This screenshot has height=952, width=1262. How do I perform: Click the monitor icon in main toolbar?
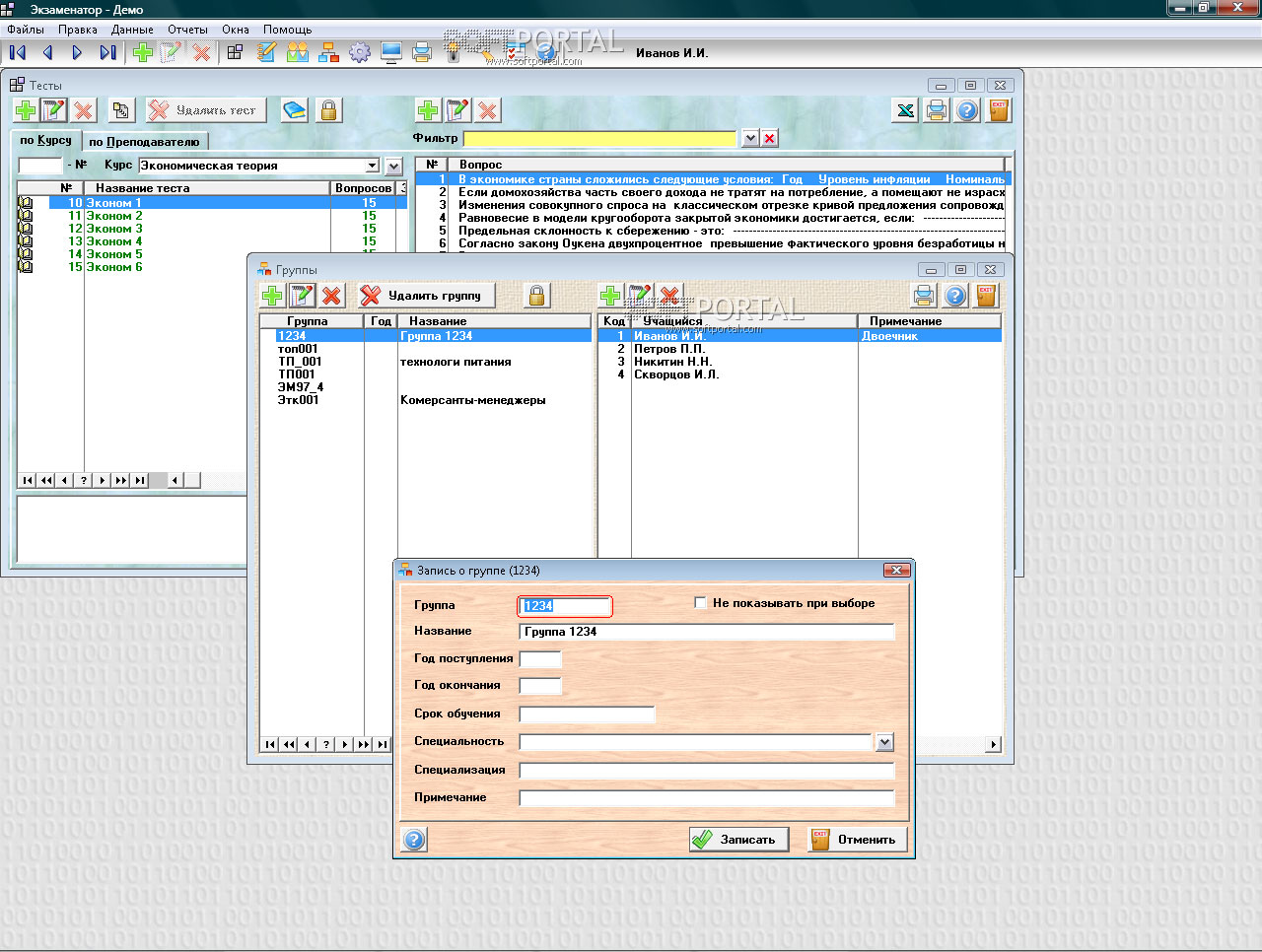click(x=391, y=52)
